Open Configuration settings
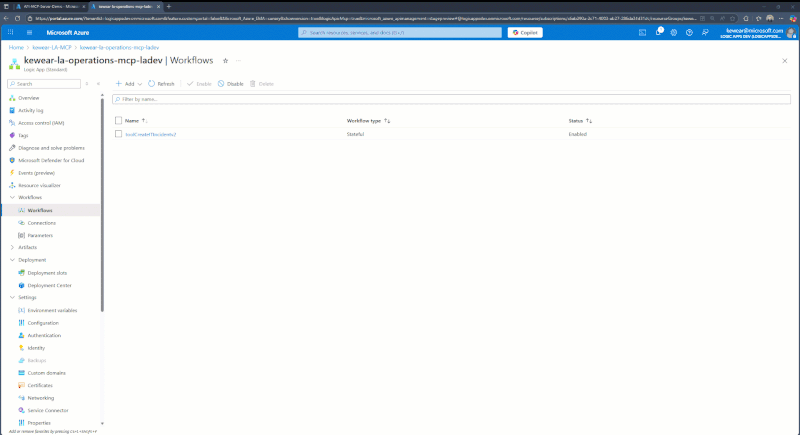 43,323
